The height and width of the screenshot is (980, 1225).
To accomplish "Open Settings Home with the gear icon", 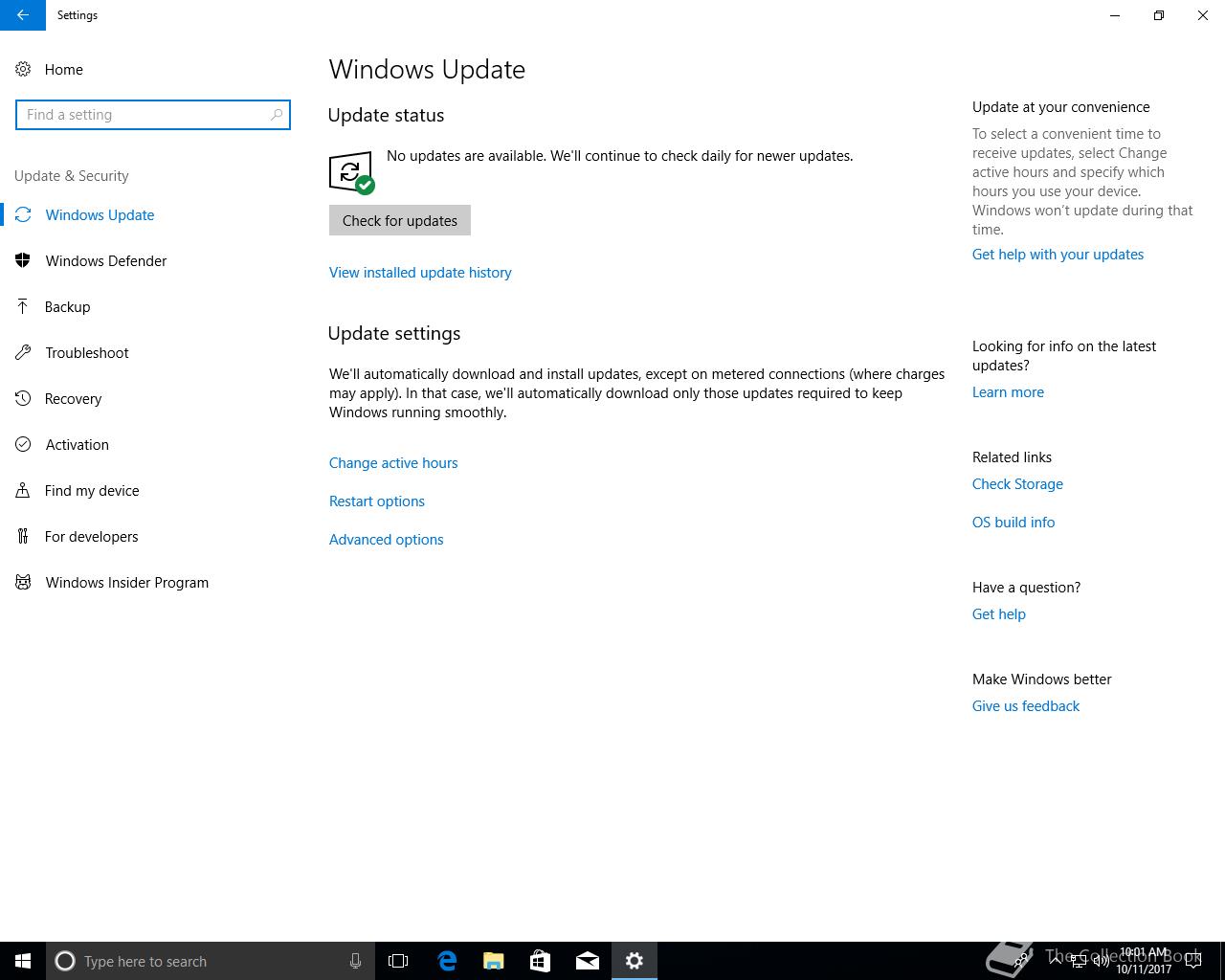I will pyautogui.click(x=23, y=69).
